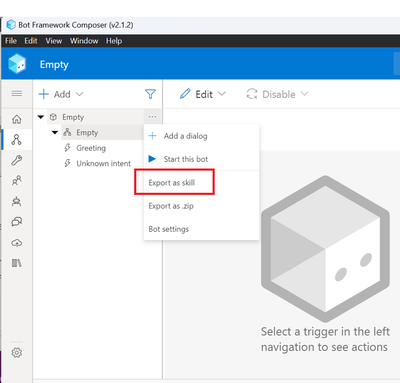Collapse the Empty dialog tree node
The image size is (400, 383).
[55, 132]
